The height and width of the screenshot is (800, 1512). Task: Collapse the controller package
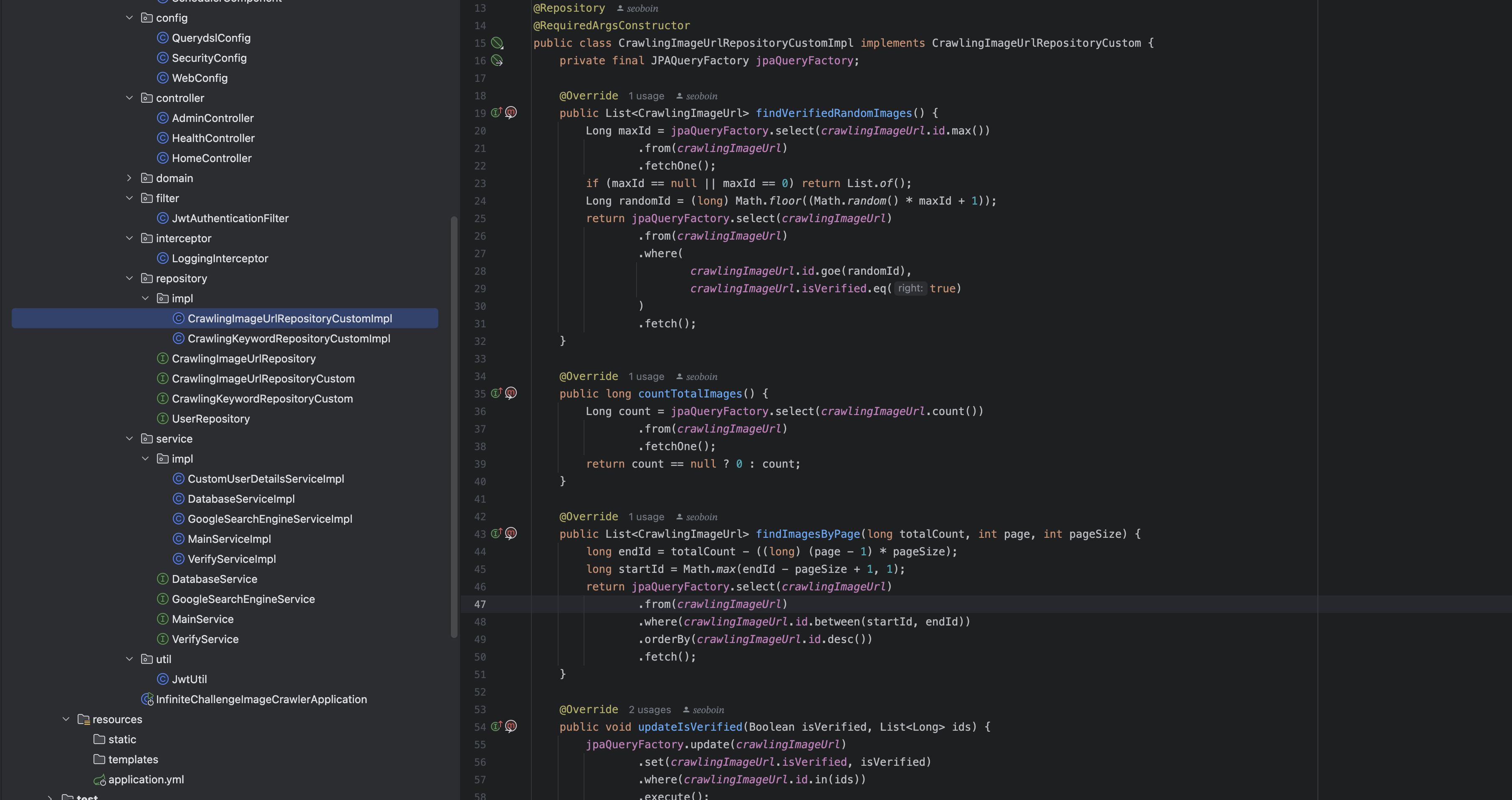129,98
